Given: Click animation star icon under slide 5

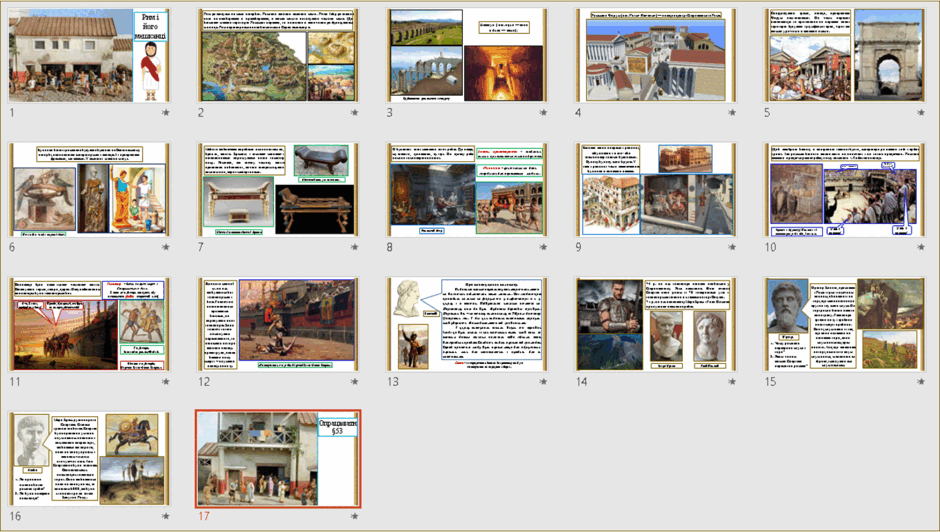Looking at the screenshot, I should click(921, 113).
